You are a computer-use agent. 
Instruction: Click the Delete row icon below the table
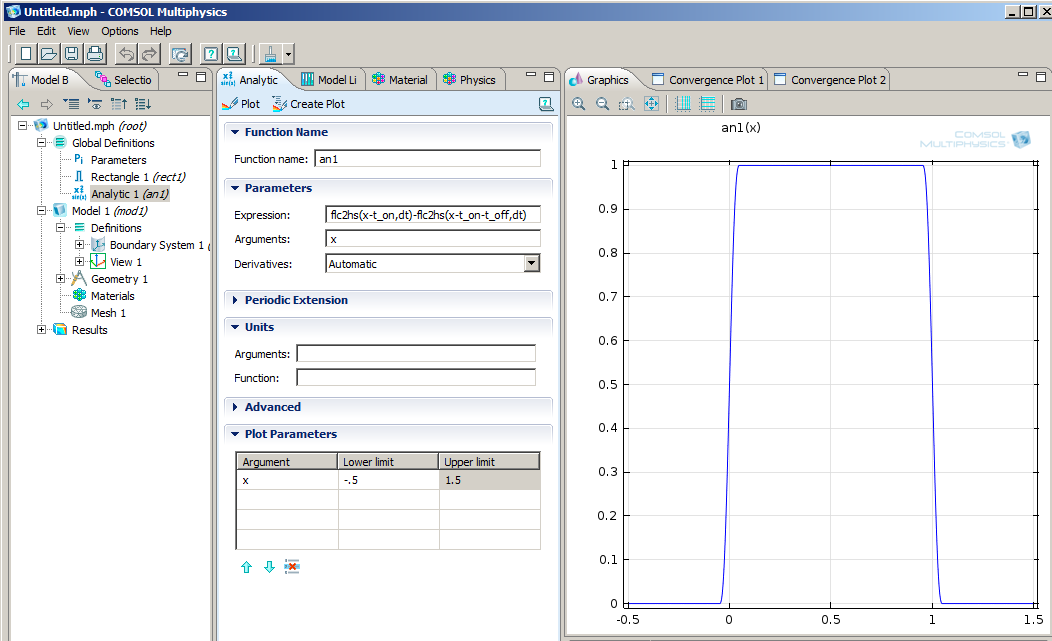(x=292, y=567)
